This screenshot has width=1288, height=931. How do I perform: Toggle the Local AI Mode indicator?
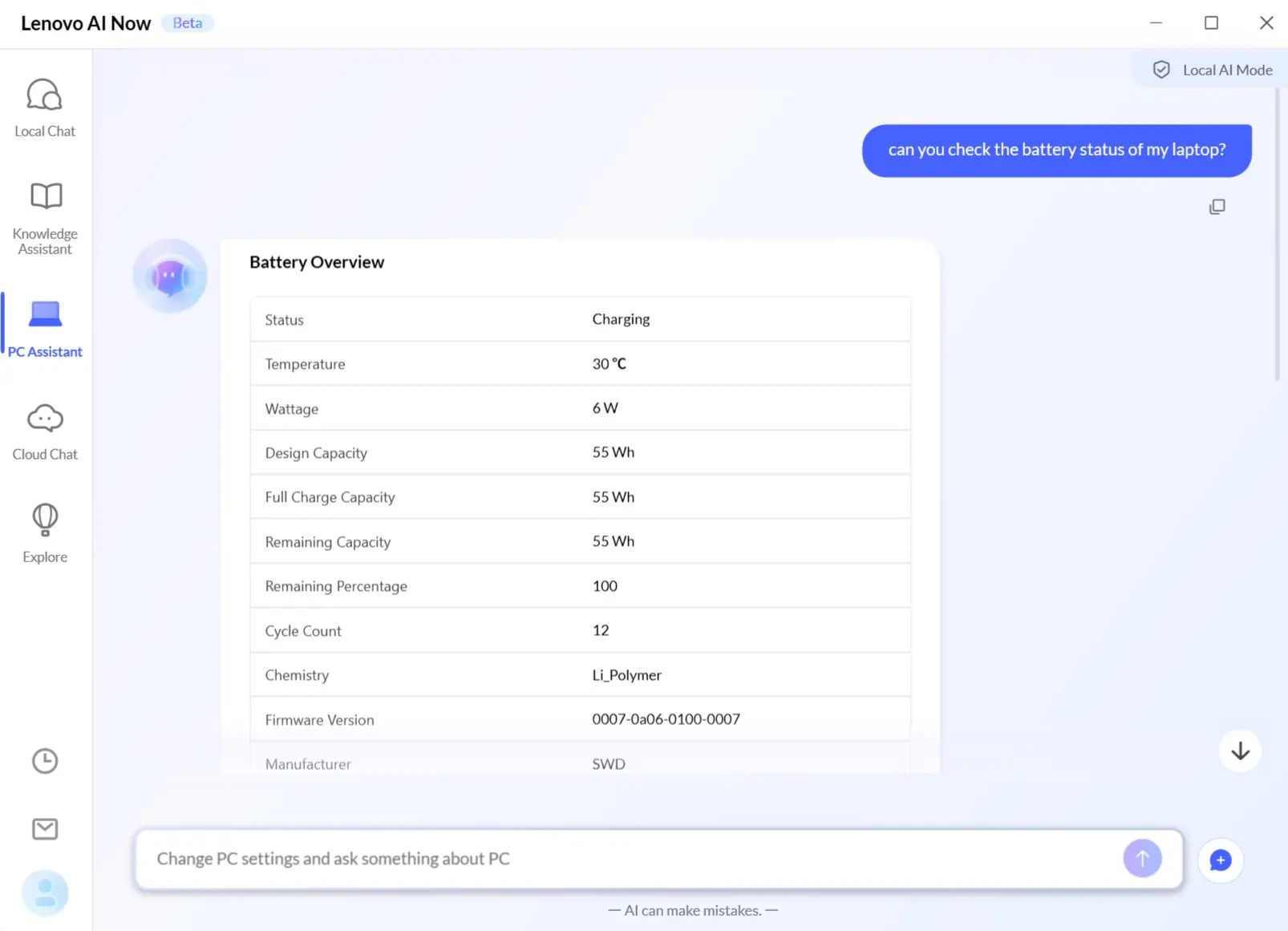point(1213,71)
